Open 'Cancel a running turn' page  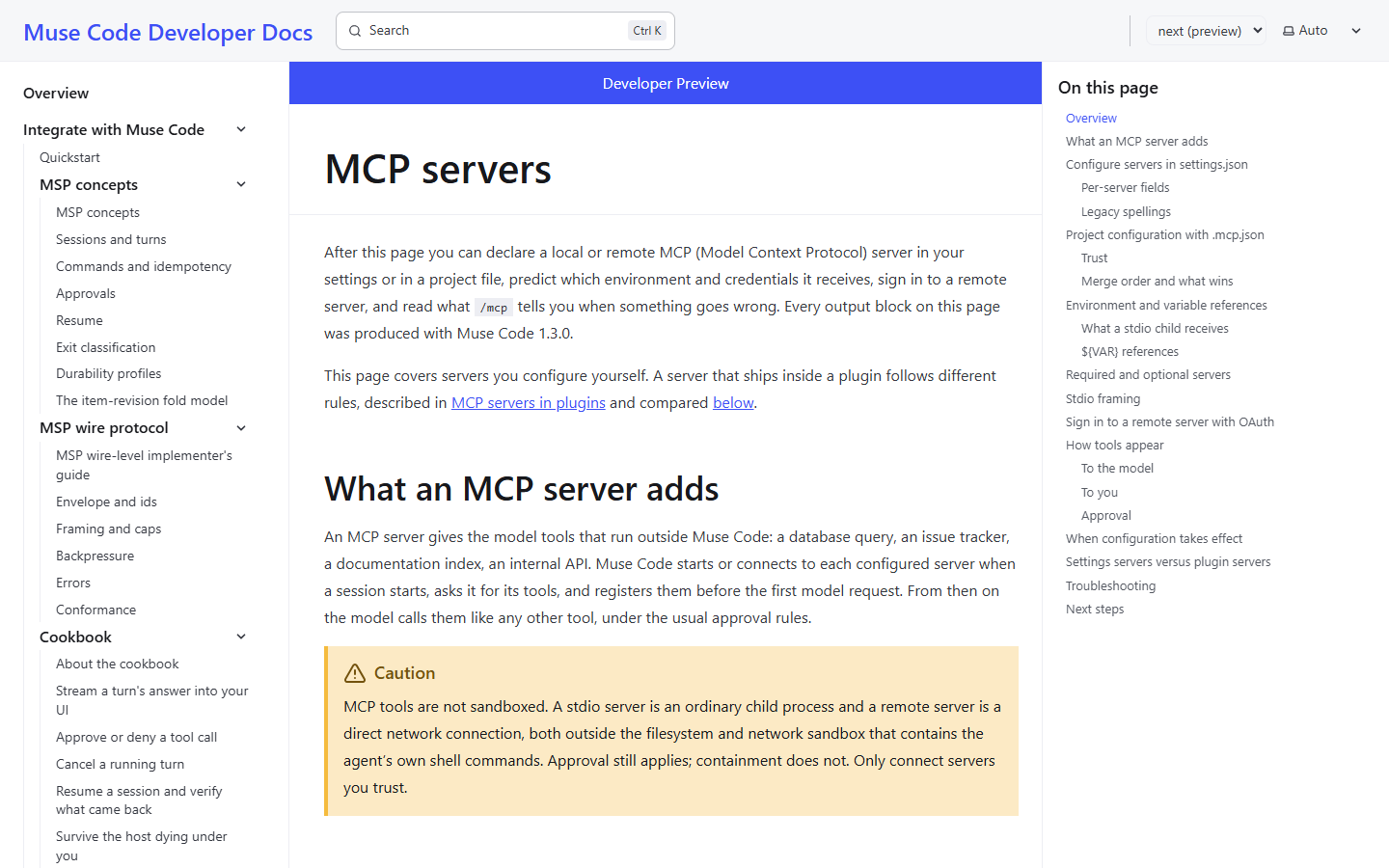point(121,764)
